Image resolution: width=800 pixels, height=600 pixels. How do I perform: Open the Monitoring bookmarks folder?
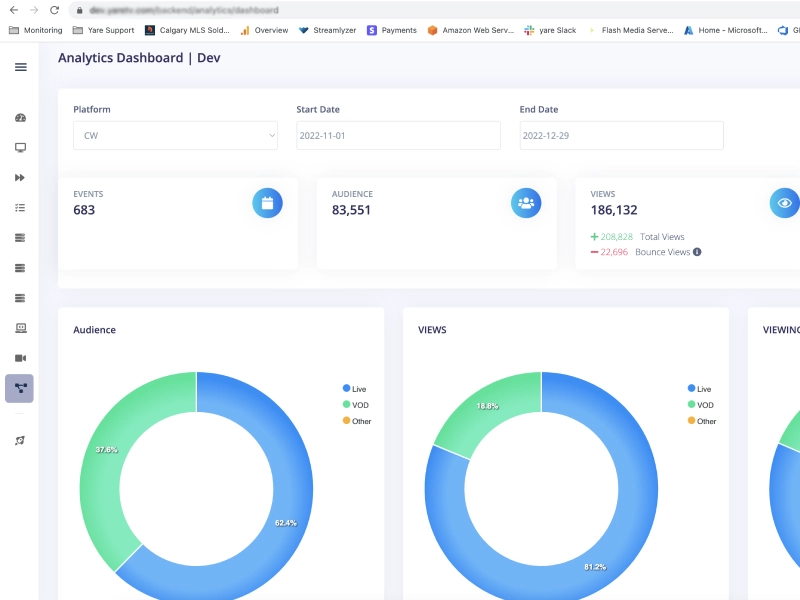point(36,30)
